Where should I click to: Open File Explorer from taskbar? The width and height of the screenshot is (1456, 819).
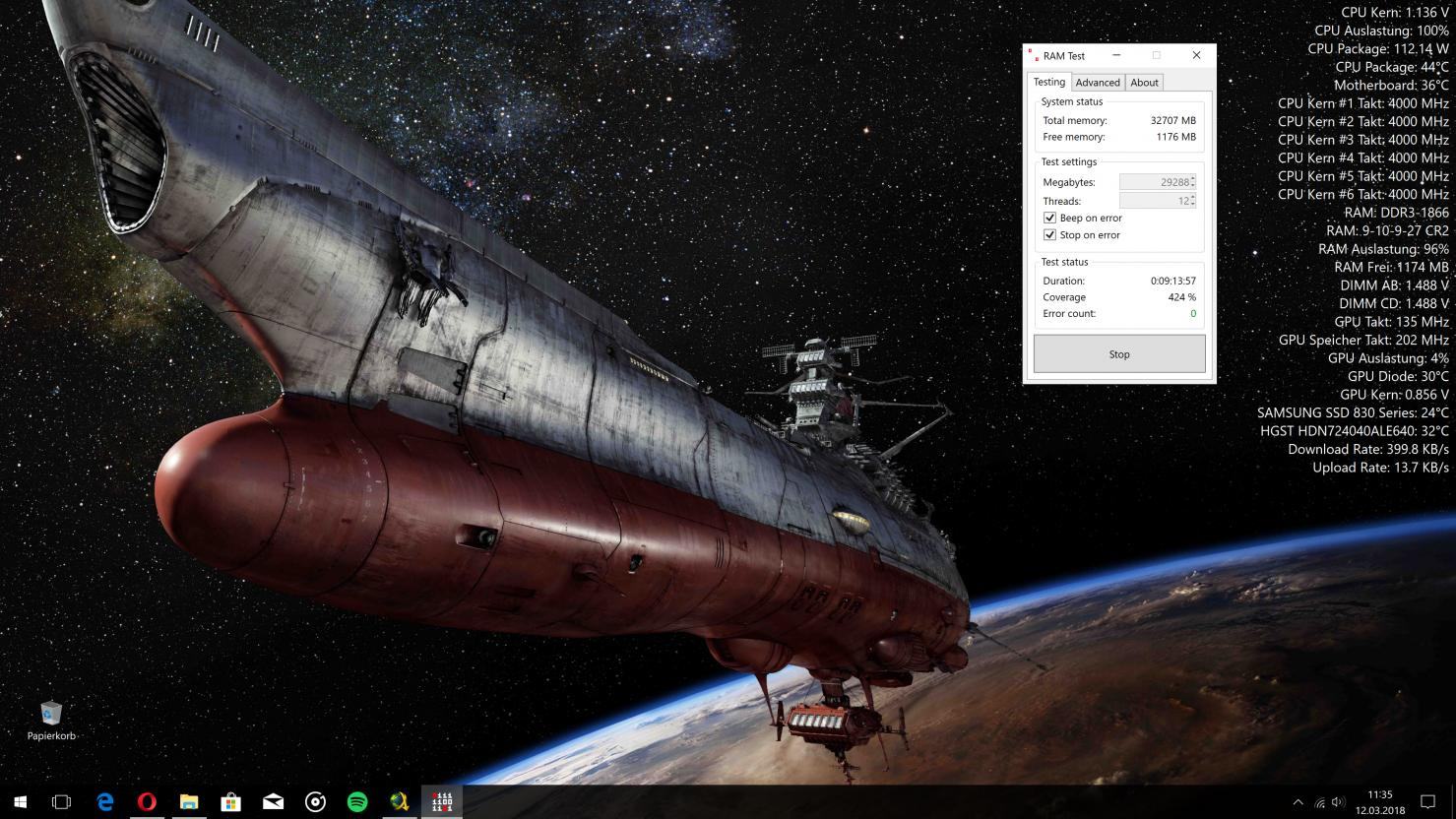pos(189,801)
